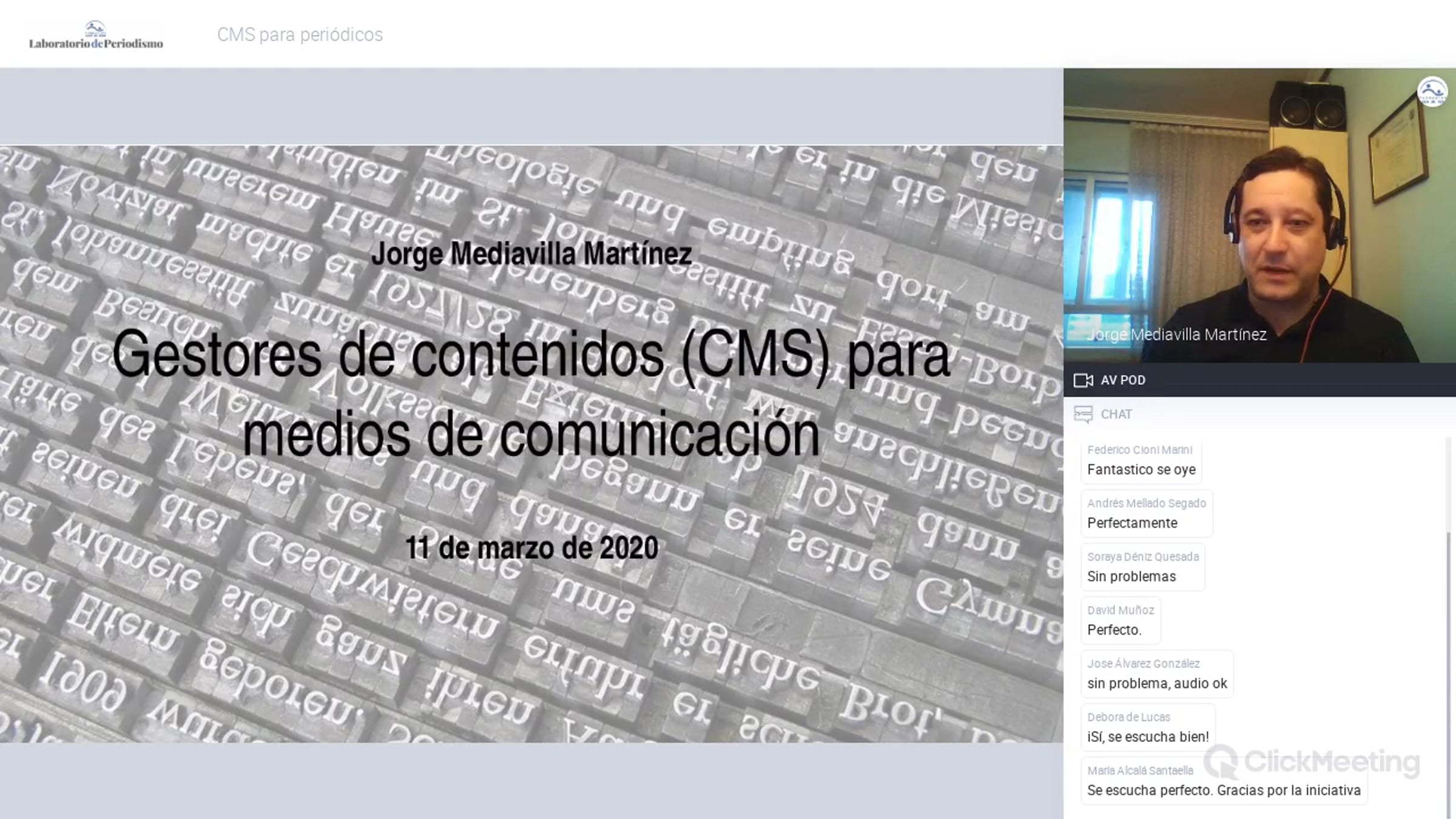The width and height of the screenshot is (1456, 819).
Task: Click the 'Se escucha perfecto. Gracias por la iniciativa' message
Action: click(1224, 790)
